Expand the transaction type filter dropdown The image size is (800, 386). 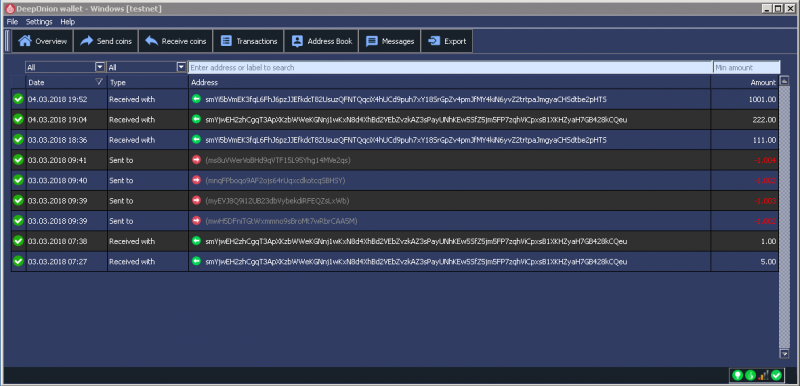pyautogui.click(x=182, y=67)
